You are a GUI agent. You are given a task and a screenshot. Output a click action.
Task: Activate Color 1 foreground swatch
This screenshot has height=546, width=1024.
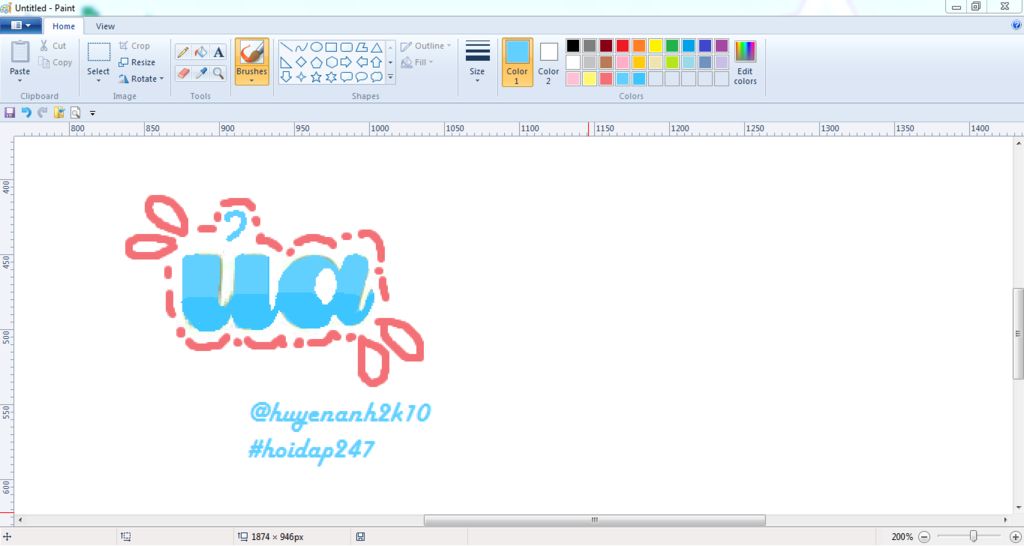[517, 61]
